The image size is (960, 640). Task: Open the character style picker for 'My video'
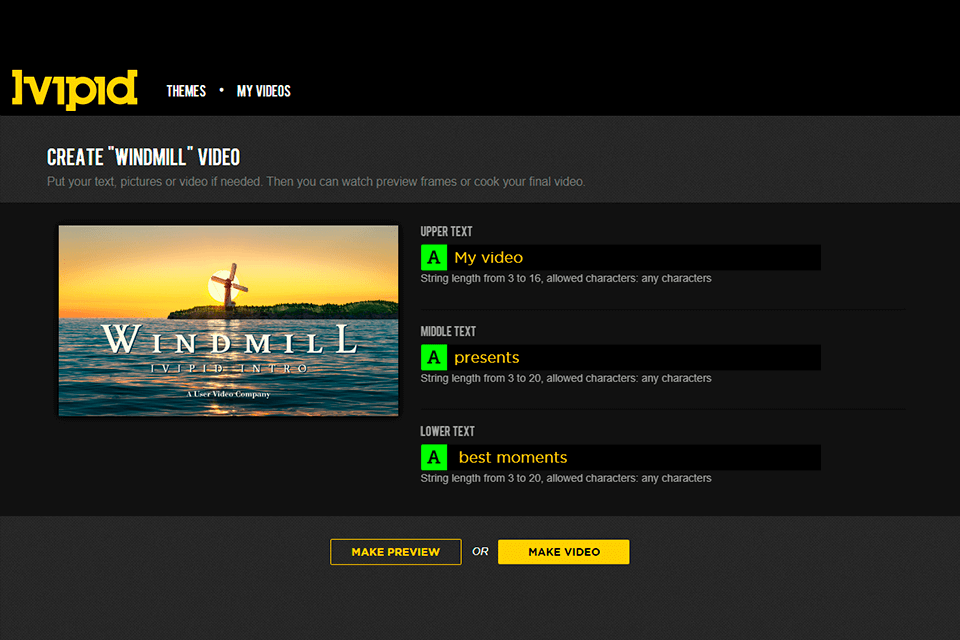pyautogui.click(x=433, y=257)
